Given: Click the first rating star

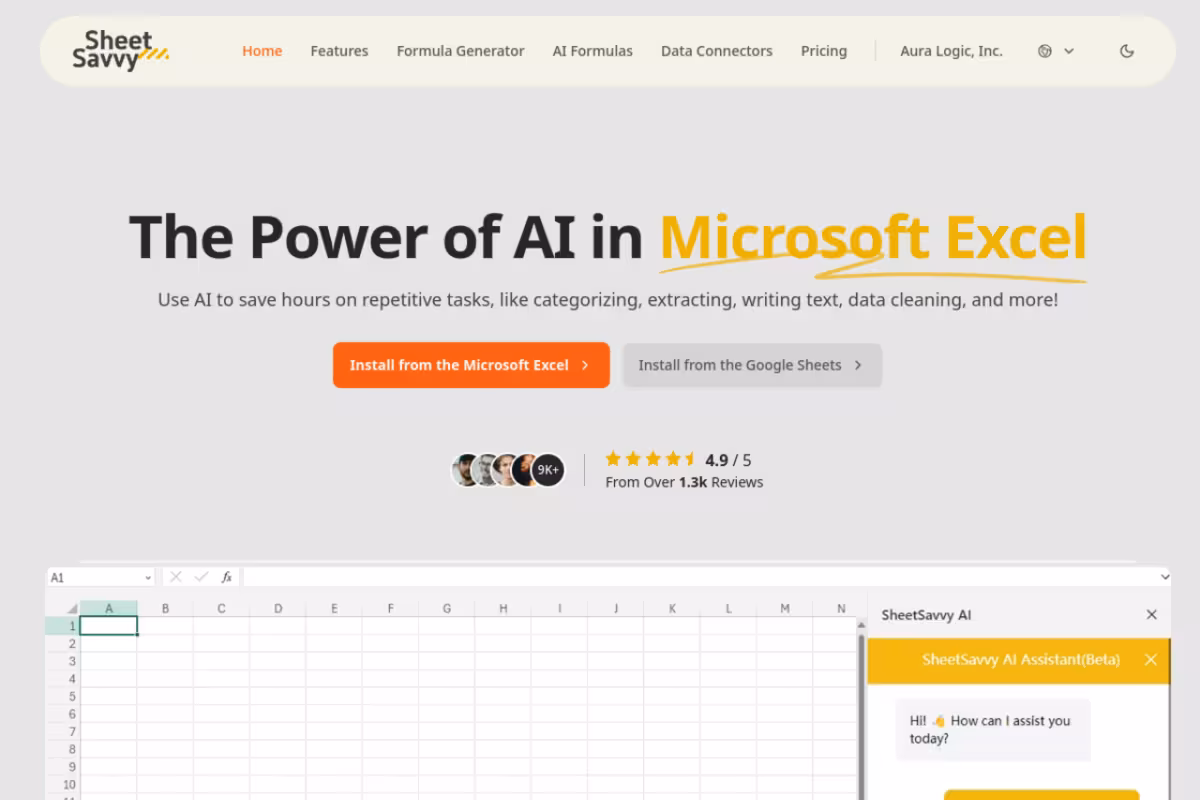Looking at the screenshot, I should tap(613, 459).
